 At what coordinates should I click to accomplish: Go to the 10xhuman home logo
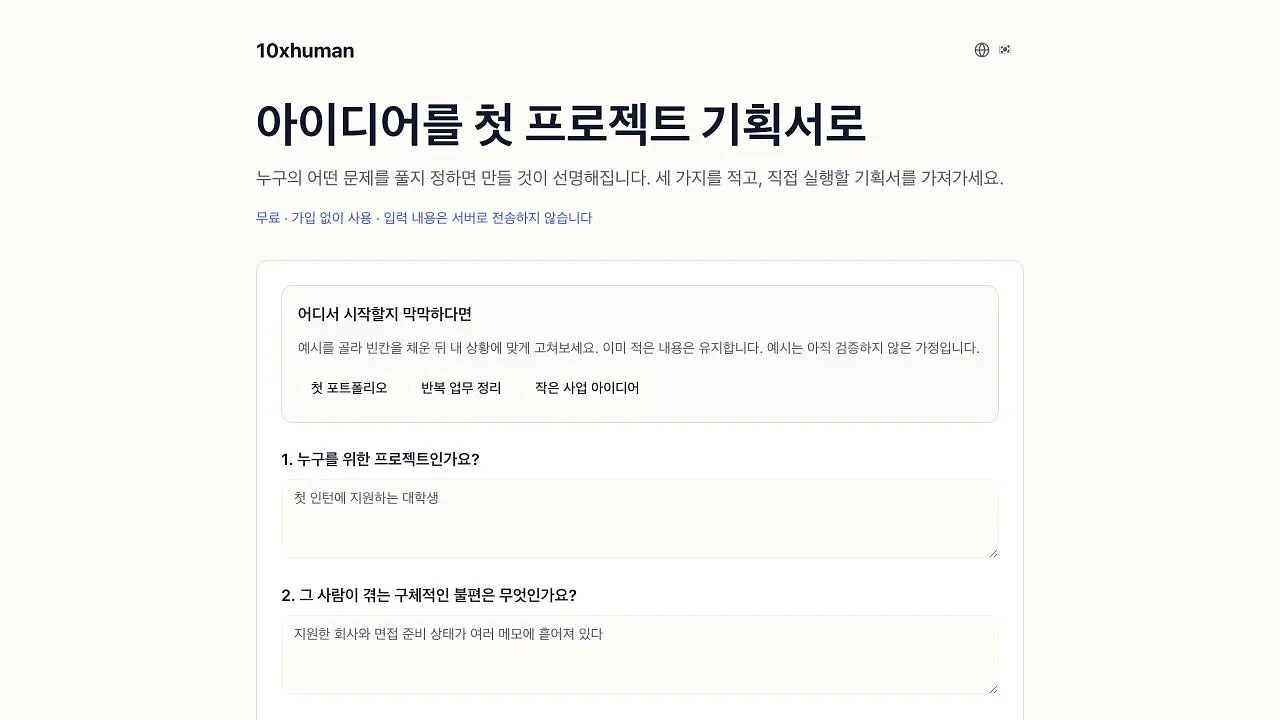click(305, 51)
